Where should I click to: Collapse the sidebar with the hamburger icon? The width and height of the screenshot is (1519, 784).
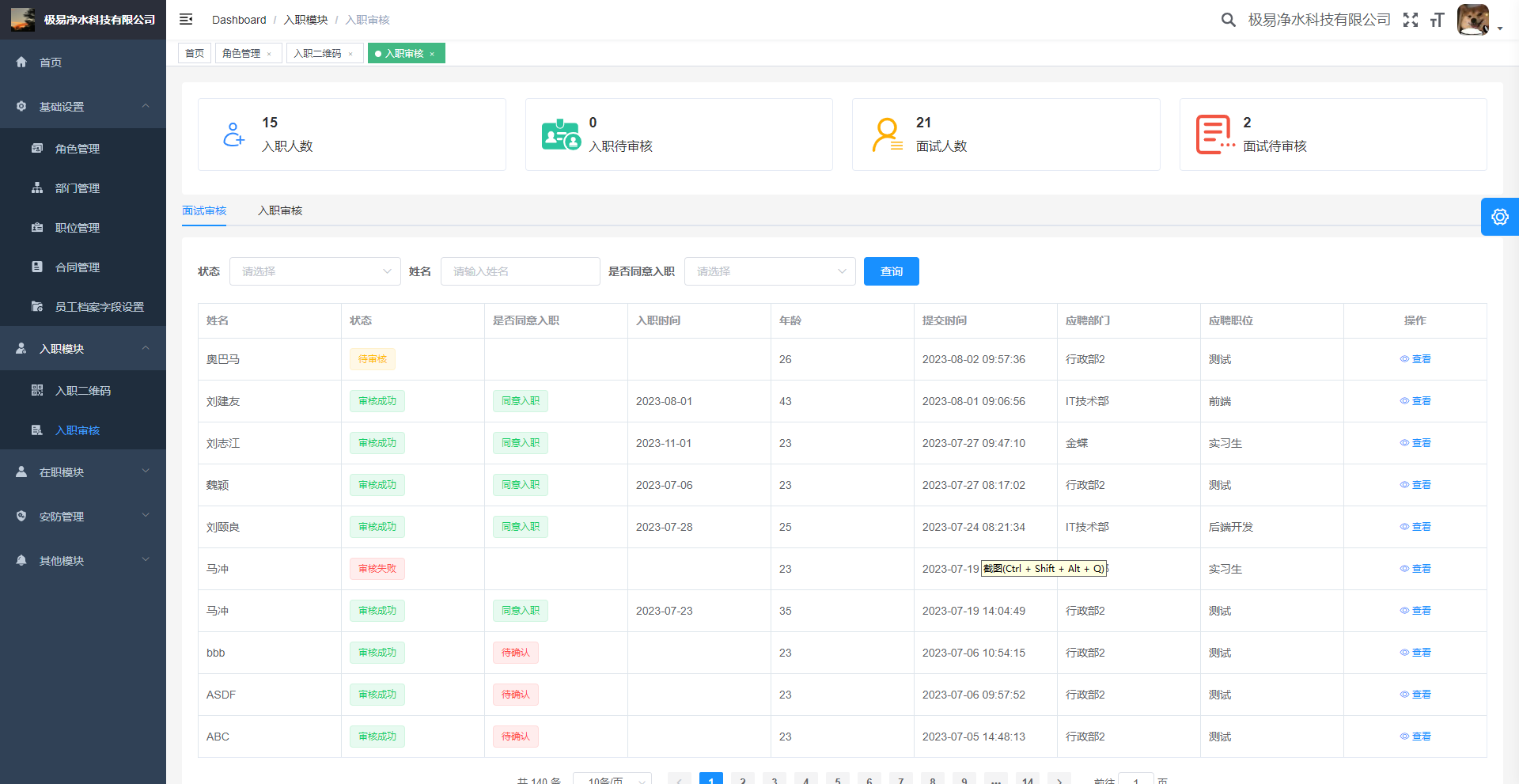[x=186, y=19]
